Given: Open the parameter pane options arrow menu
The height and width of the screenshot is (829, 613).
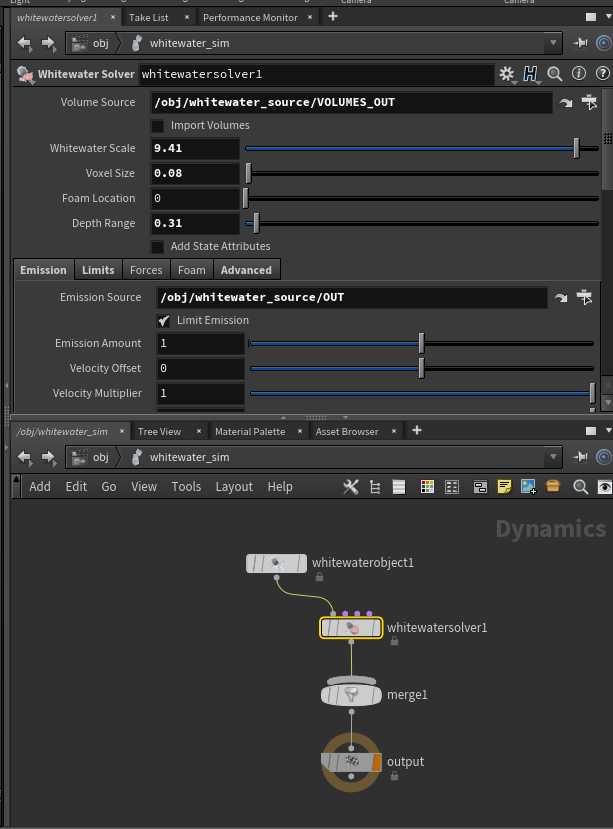Looking at the screenshot, I should click(608, 17).
